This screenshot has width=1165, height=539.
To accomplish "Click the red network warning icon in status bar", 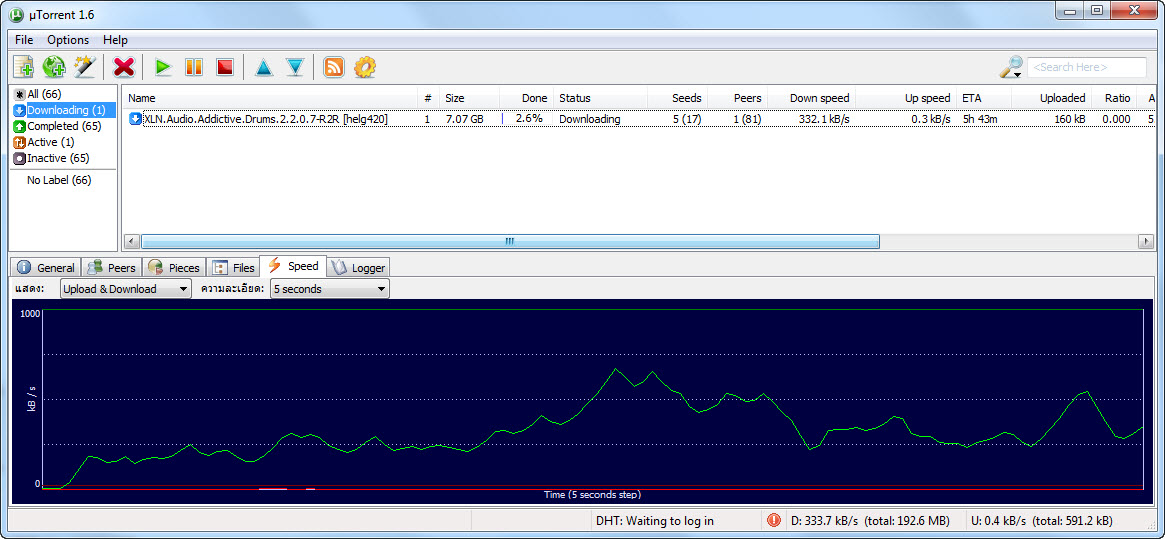I will (773, 520).
